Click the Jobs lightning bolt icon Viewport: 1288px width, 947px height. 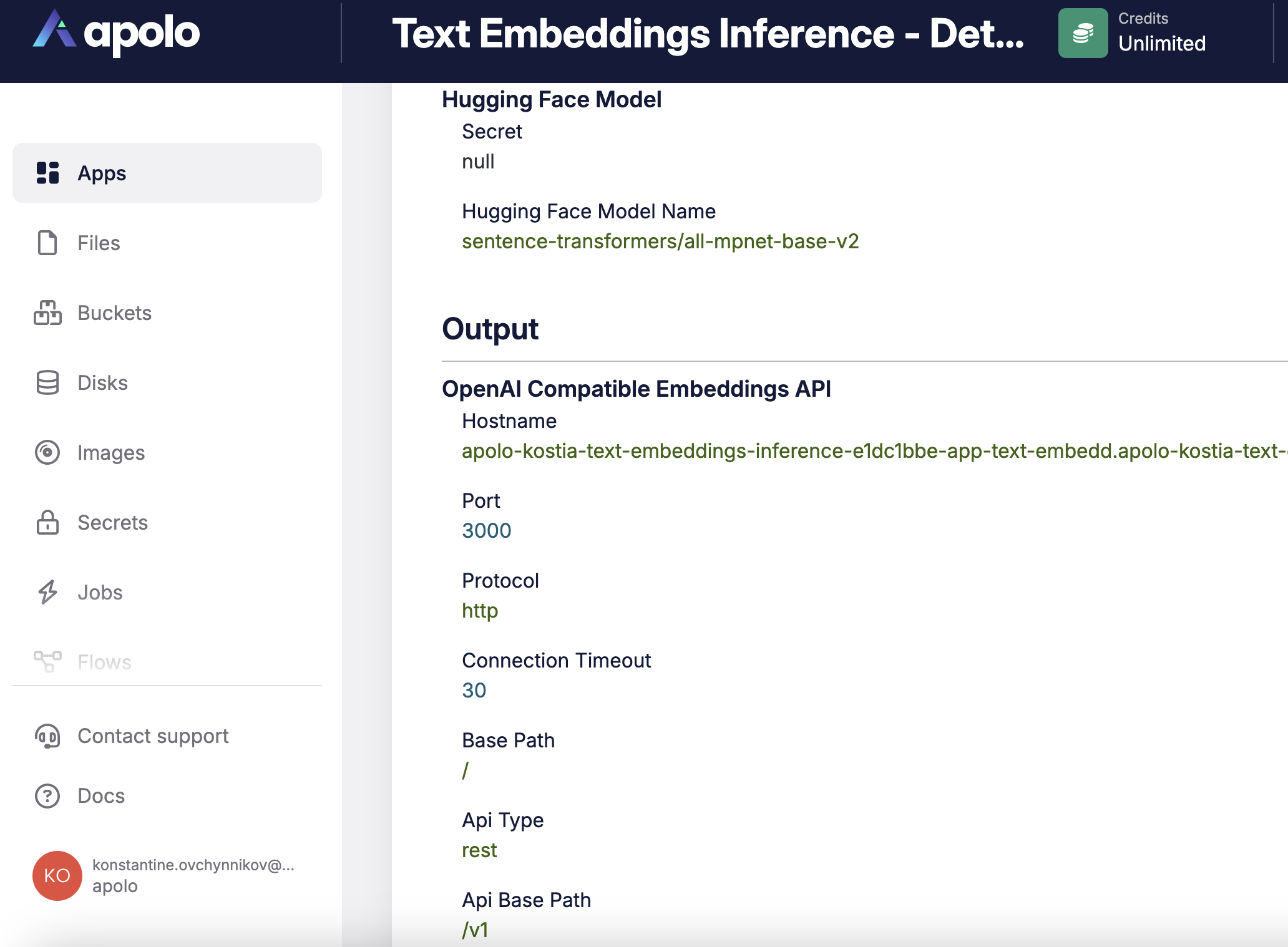coord(47,592)
